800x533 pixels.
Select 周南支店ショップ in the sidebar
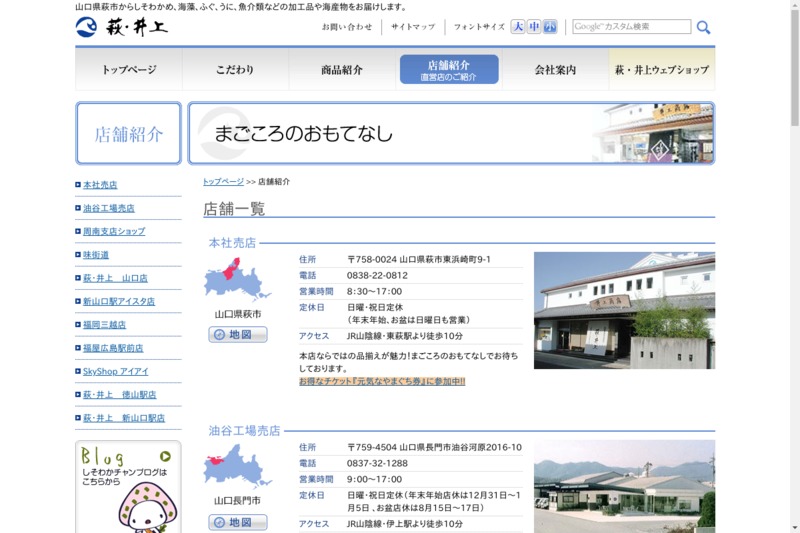pyautogui.click(x=113, y=231)
